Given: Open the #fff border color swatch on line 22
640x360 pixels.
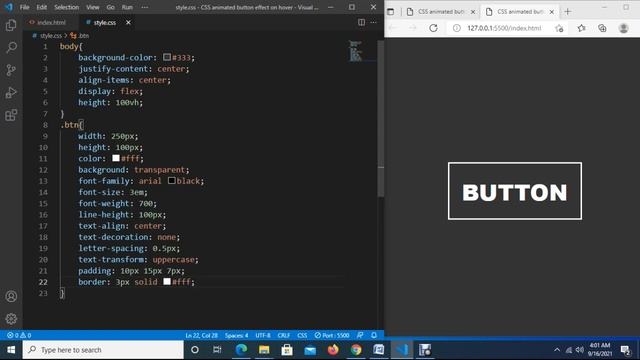Looking at the screenshot, I should point(167,282).
